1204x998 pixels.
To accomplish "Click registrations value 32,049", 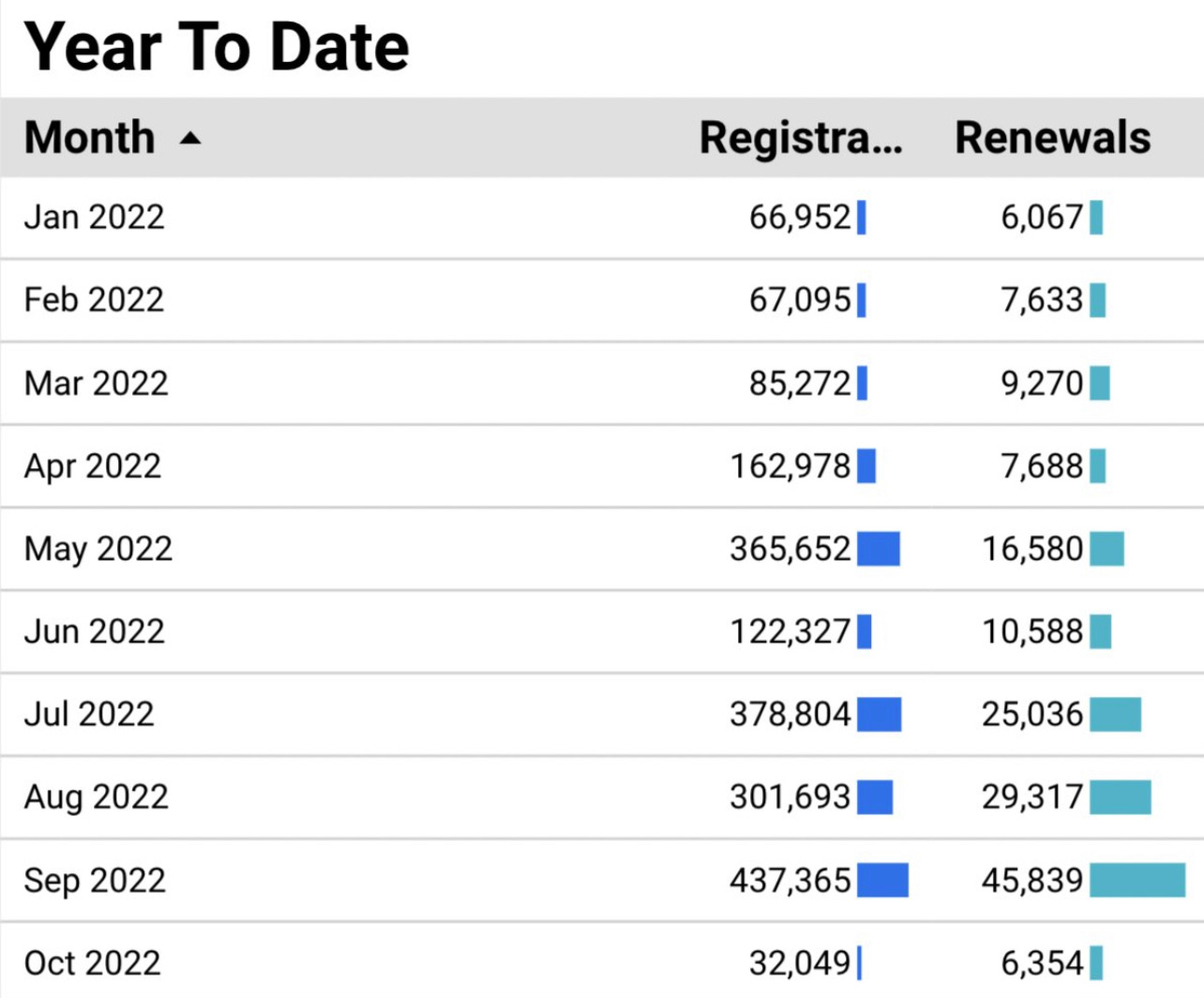I will click(800, 962).
